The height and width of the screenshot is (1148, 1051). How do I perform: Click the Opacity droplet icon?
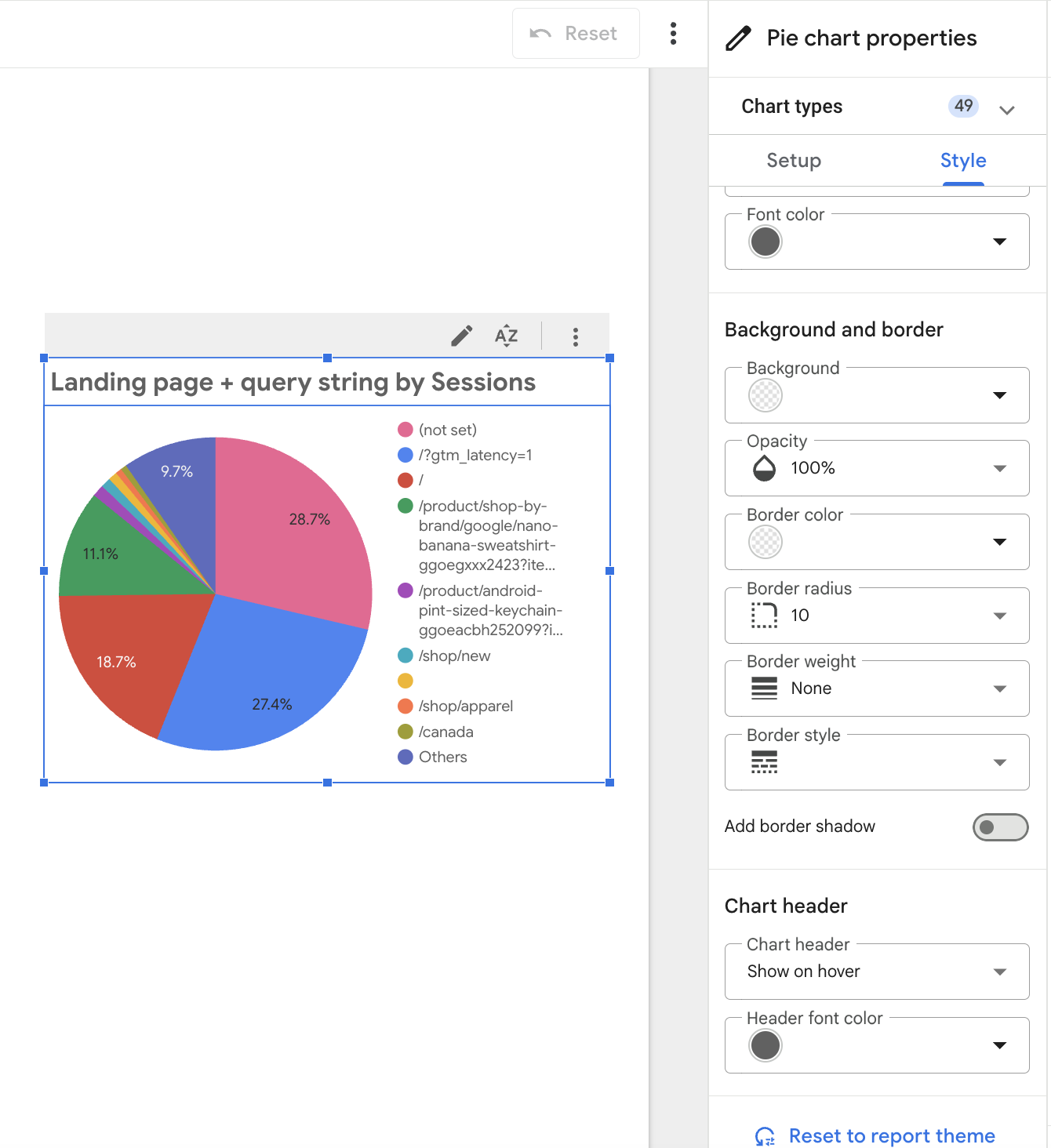pos(764,468)
